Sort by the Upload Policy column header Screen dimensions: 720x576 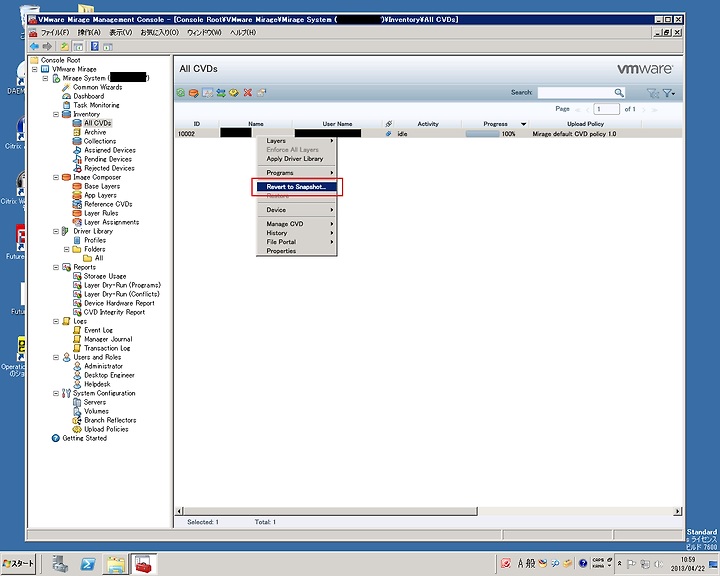[585, 124]
